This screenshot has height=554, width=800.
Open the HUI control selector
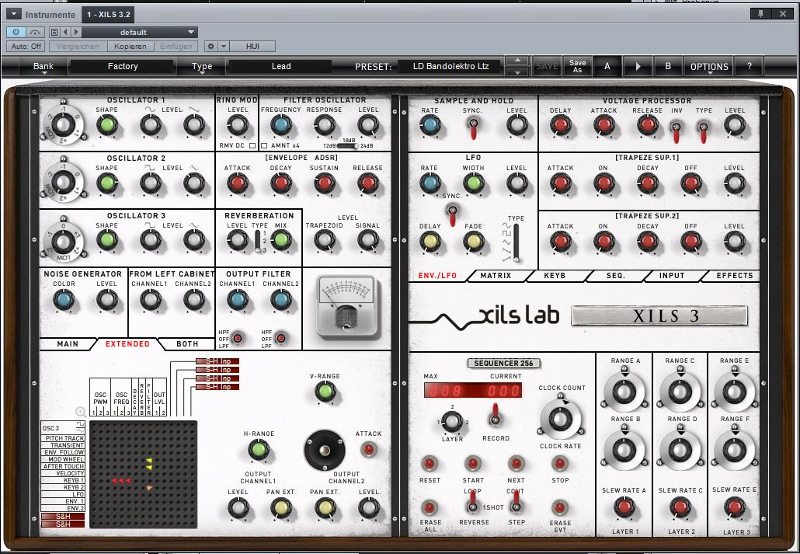coord(253,46)
